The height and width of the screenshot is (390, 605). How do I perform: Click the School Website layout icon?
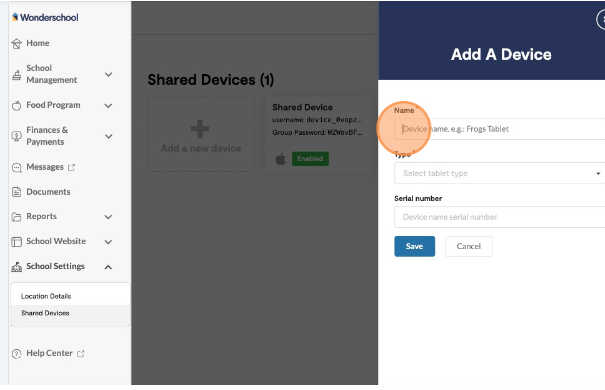(16, 242)
